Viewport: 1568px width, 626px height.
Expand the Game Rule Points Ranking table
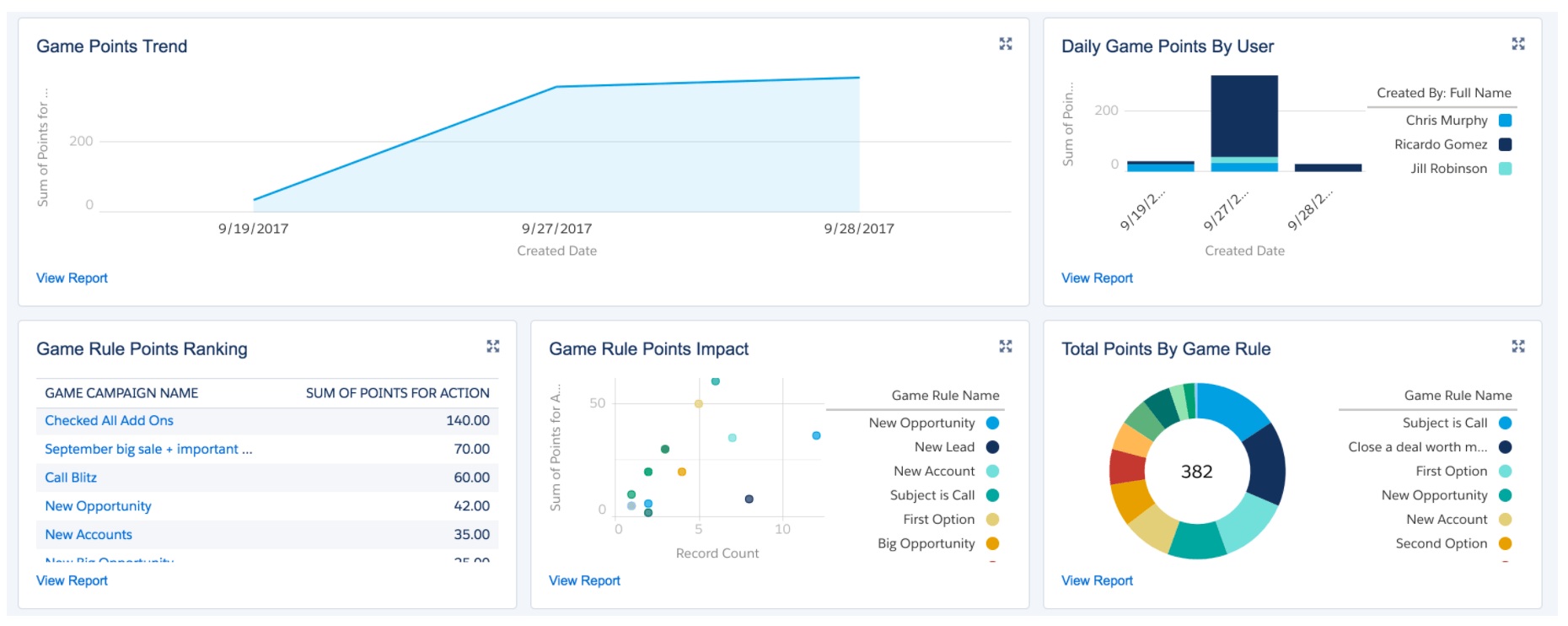click(x=492, y=347)
